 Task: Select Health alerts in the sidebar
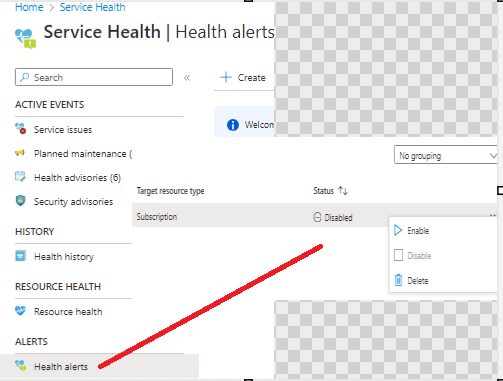[x=99, y=366]
